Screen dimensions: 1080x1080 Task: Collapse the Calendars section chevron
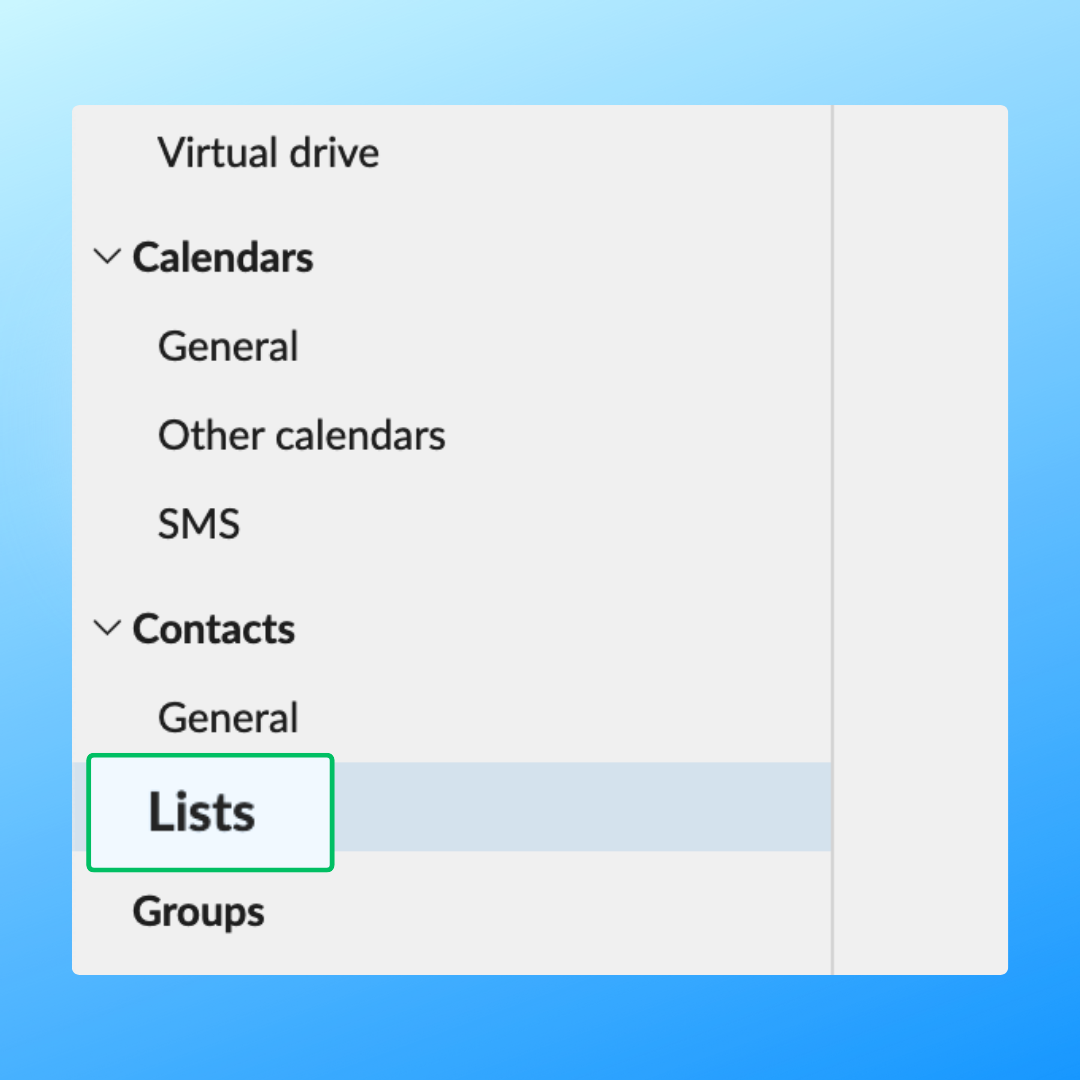click(105, 257)
